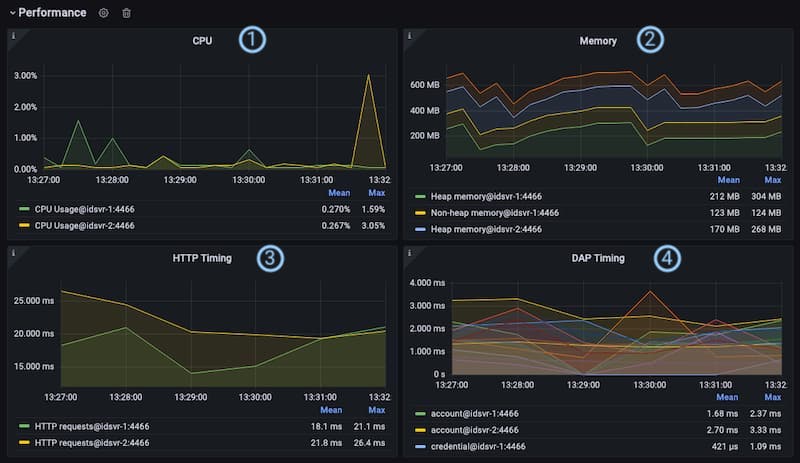Open the Memory panel title menu
Image resolution: width=800 pixels, height=463 pixels.
pos(598,41)
